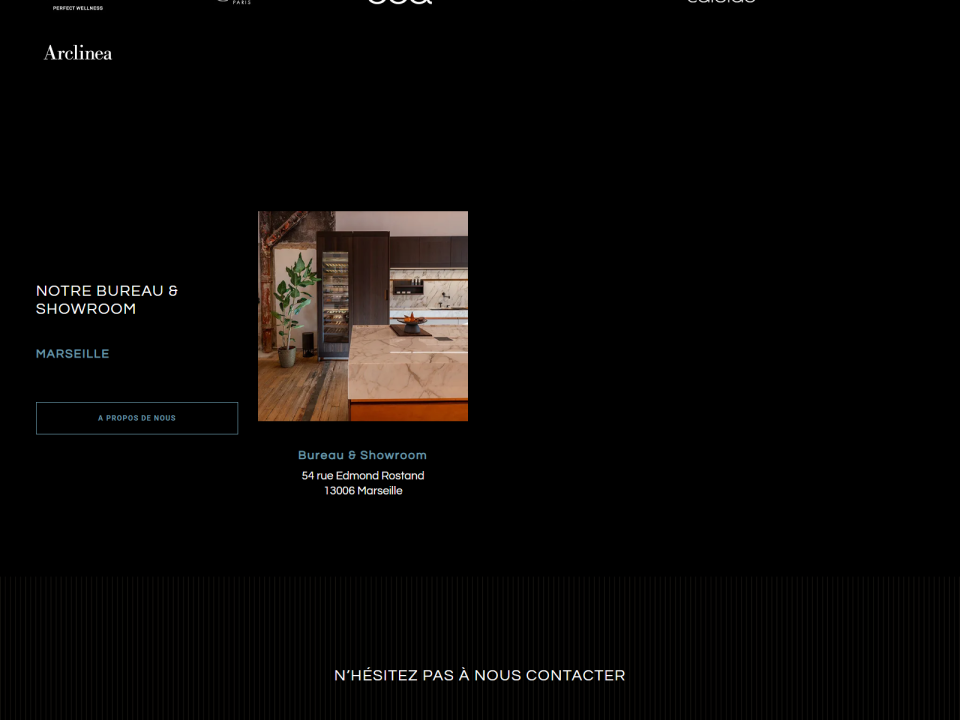
Task: Click the Perfect Wellness partner logo
Action: tap(78, 7)
